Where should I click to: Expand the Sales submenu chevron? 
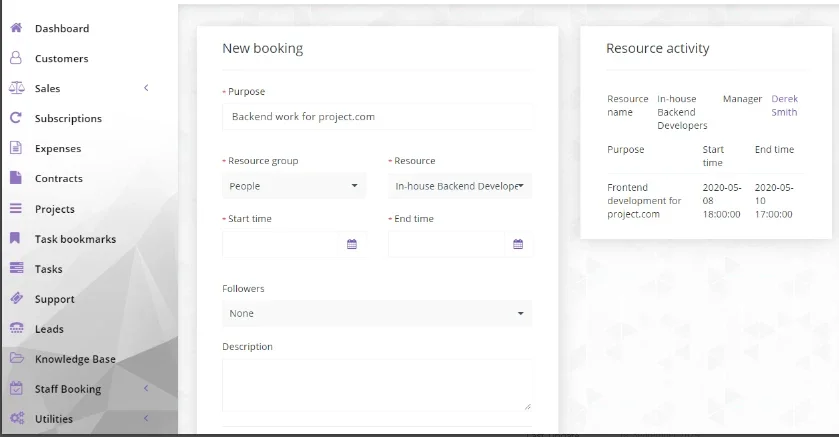coord(146,88)
